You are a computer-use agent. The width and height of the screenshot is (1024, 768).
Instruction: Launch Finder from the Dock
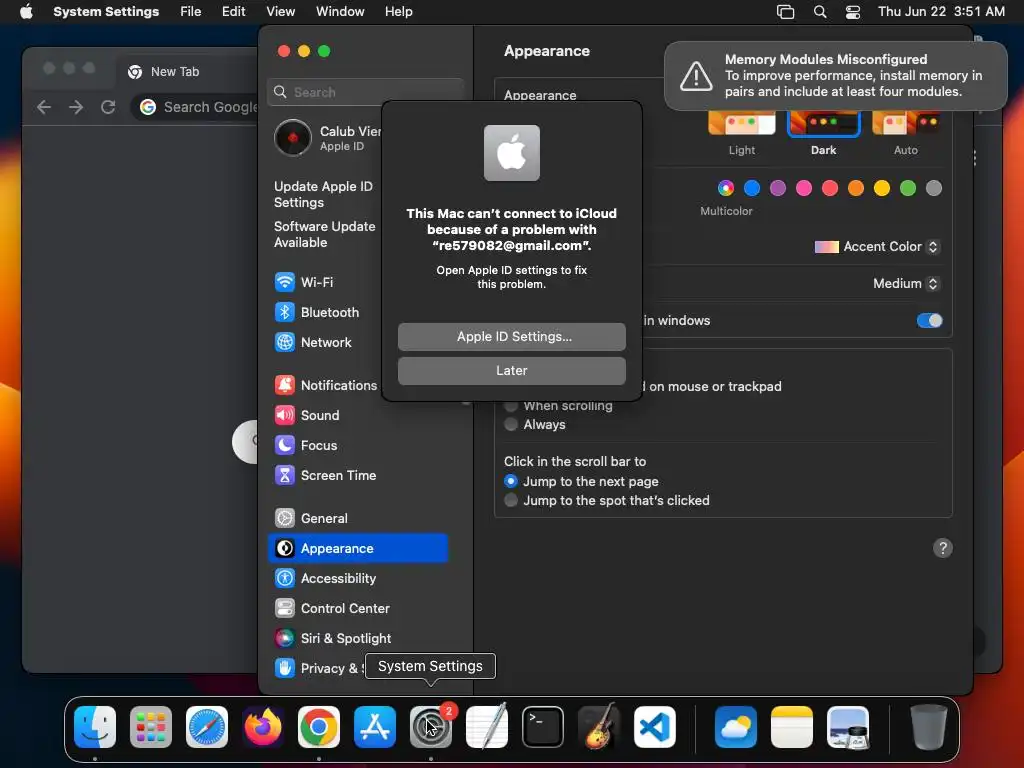pos(95,727)
